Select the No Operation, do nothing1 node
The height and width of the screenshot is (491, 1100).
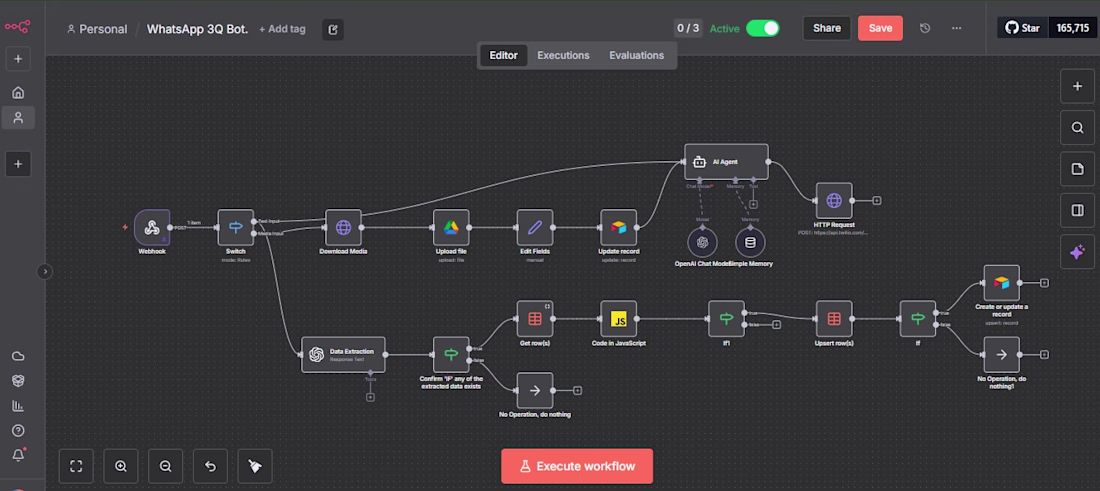pyautogui.click(x=1001, y=354)
